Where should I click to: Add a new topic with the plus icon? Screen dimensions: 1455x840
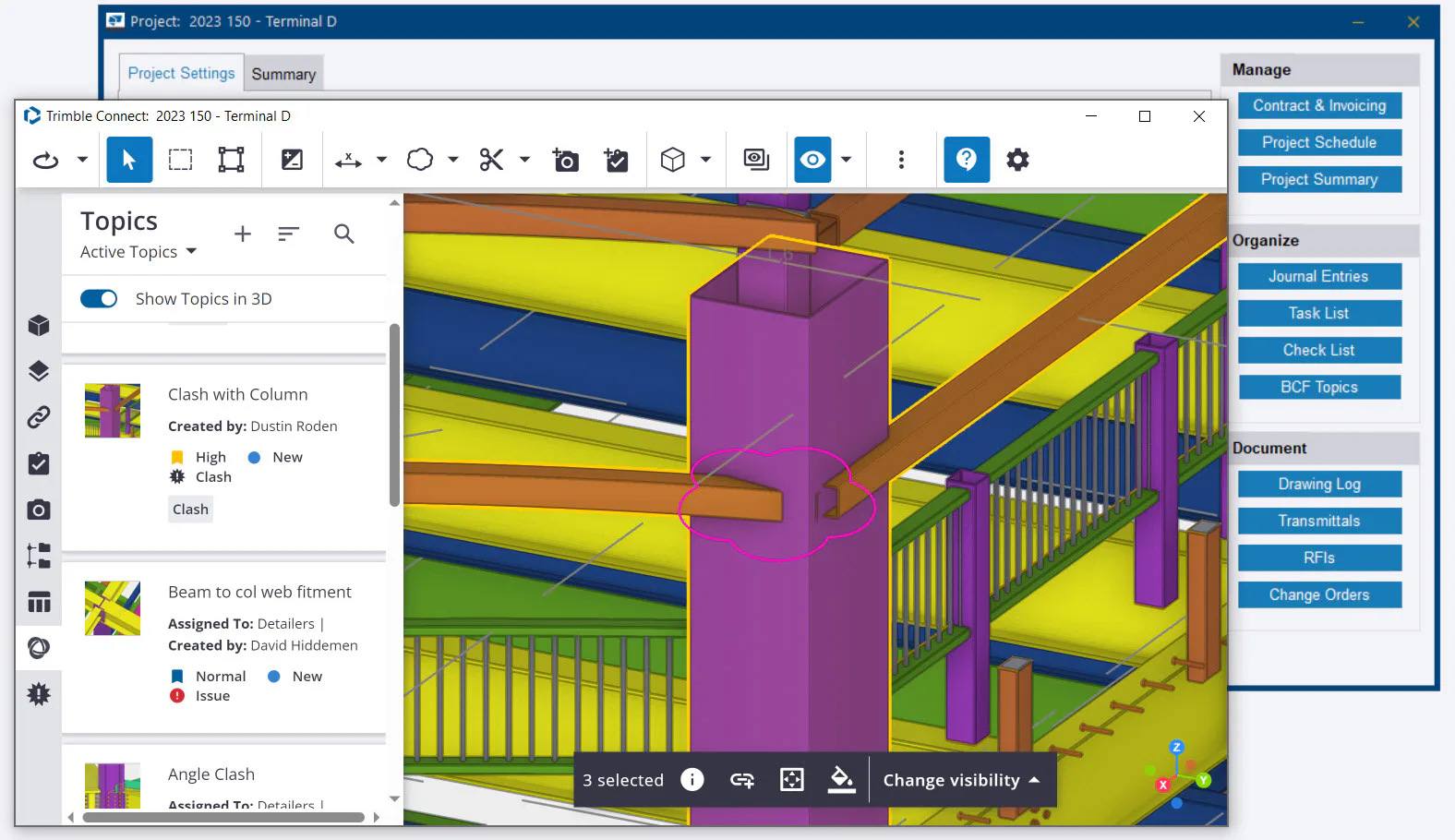(243, 234)
